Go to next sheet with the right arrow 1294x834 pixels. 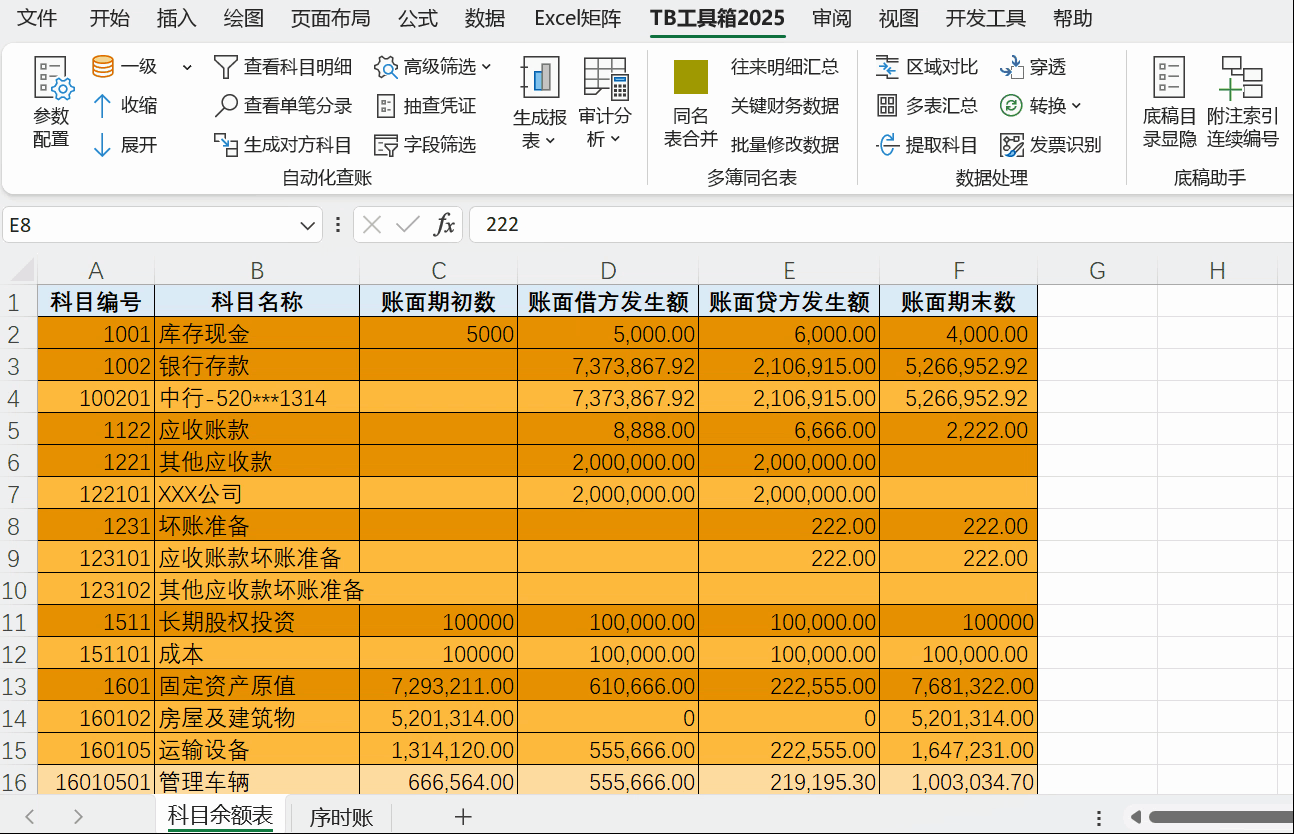[78, 817]
